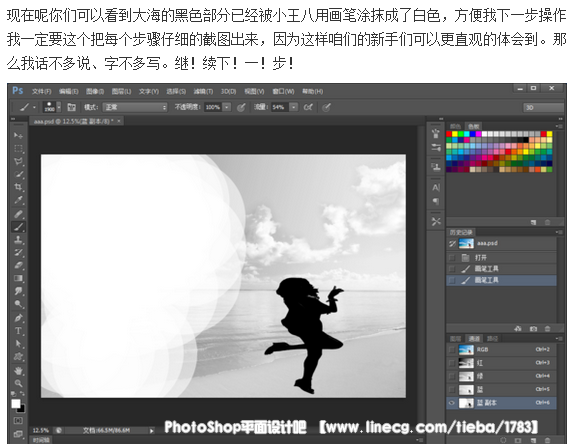Screen dimensions: 588x444
Task: Toggle visibility of RGB channel
Action: 452,350
